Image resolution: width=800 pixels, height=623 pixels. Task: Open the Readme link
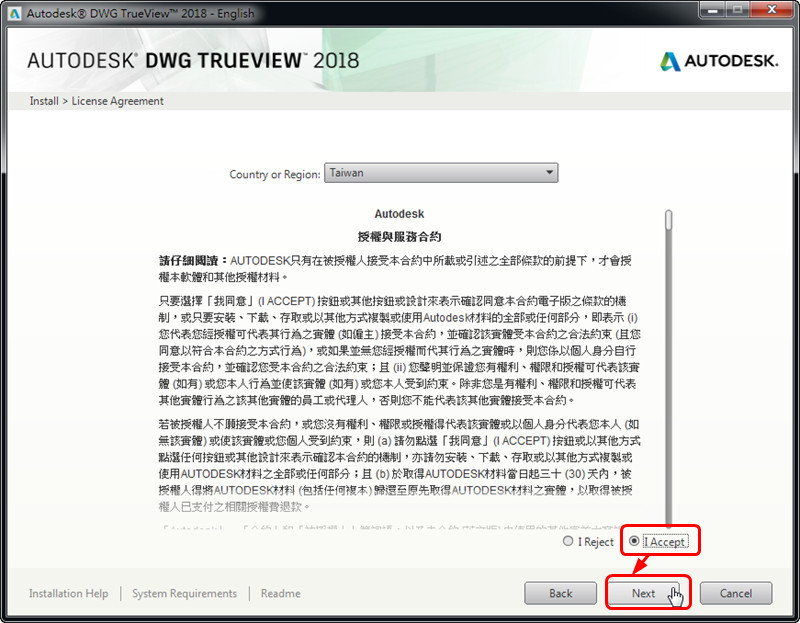281,593
